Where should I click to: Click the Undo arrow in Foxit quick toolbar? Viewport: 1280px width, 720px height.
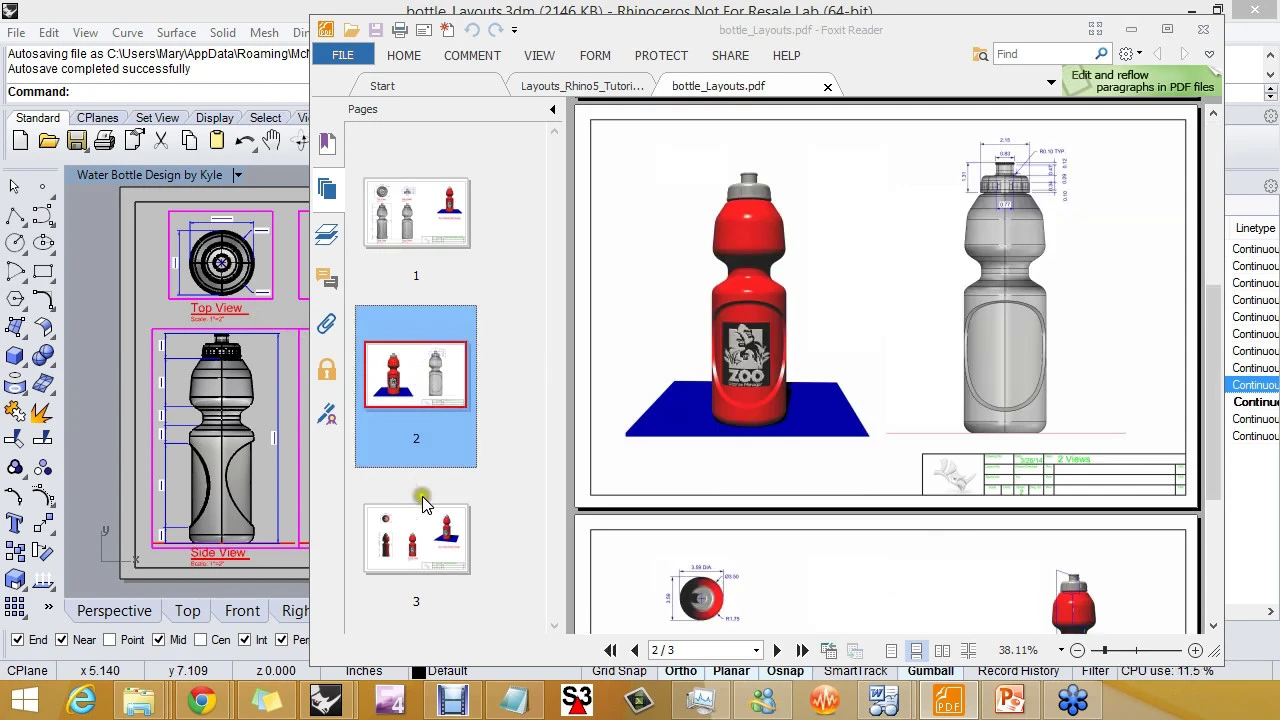tap(473, 30)
